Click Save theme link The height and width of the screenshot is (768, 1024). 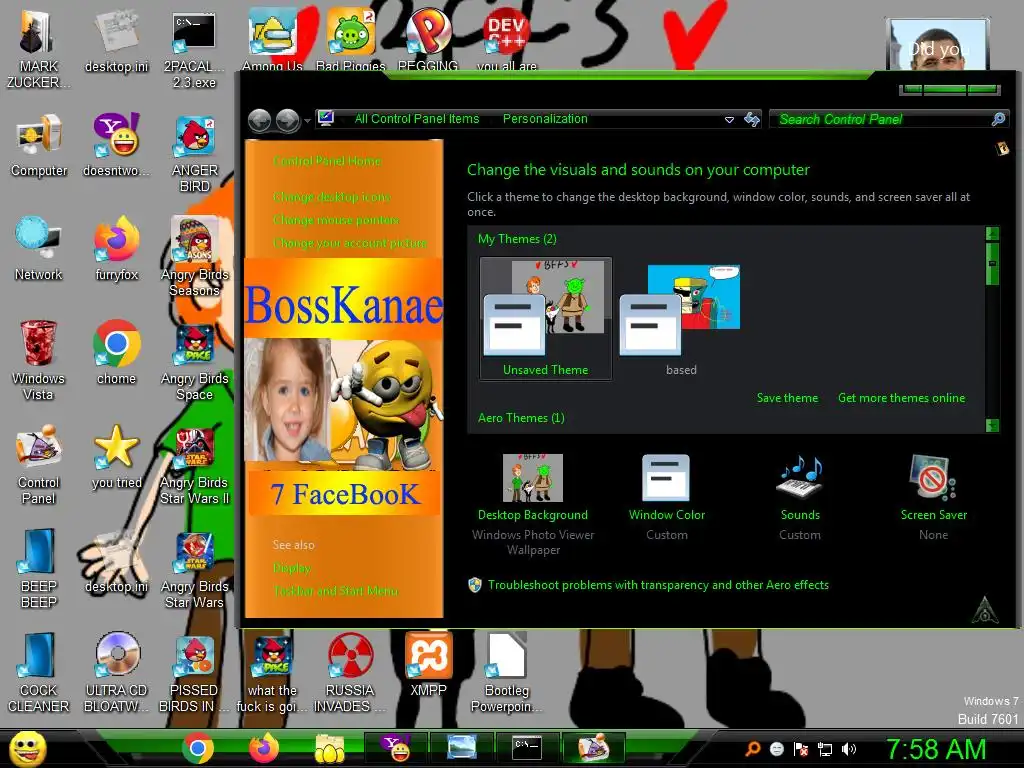coord(787,398)
